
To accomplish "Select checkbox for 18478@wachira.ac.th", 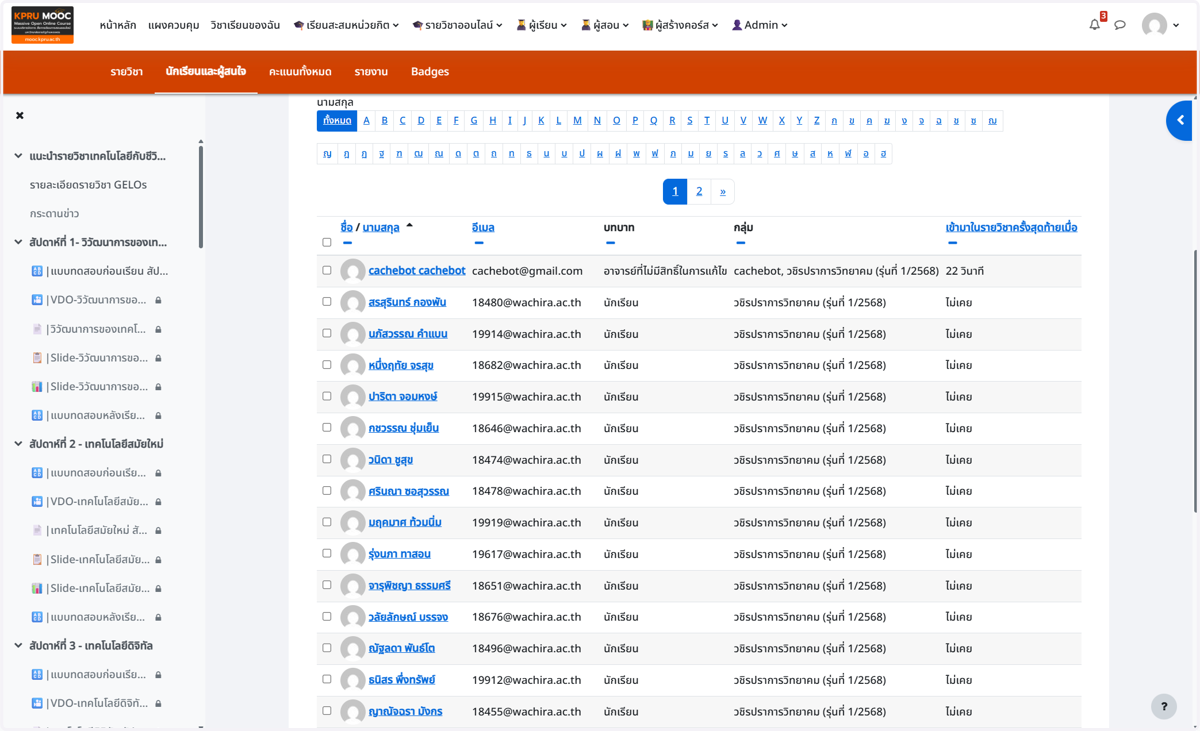I will [x=327, y=490].
